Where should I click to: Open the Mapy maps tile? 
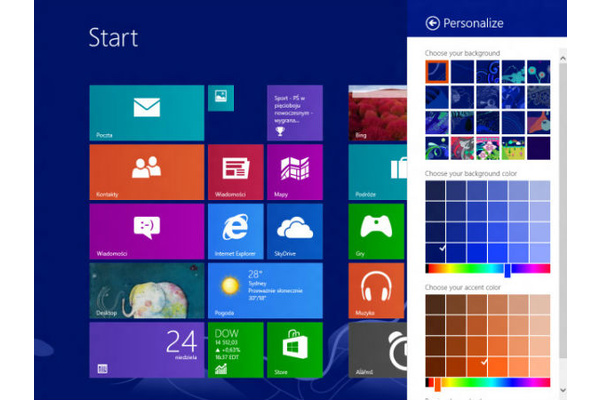click(x=295, y=172)
